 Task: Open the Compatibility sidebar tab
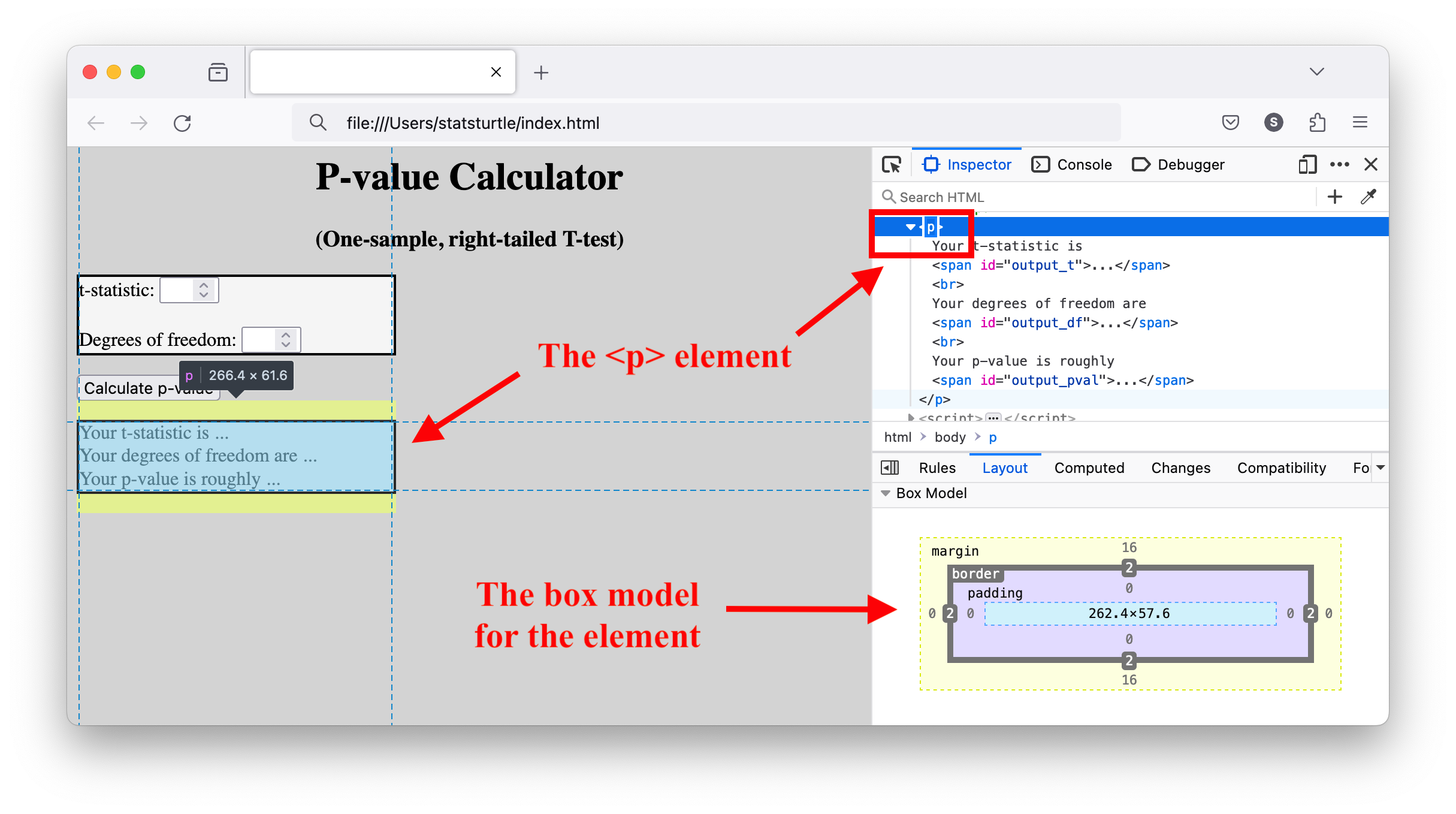click(1282, 468)
